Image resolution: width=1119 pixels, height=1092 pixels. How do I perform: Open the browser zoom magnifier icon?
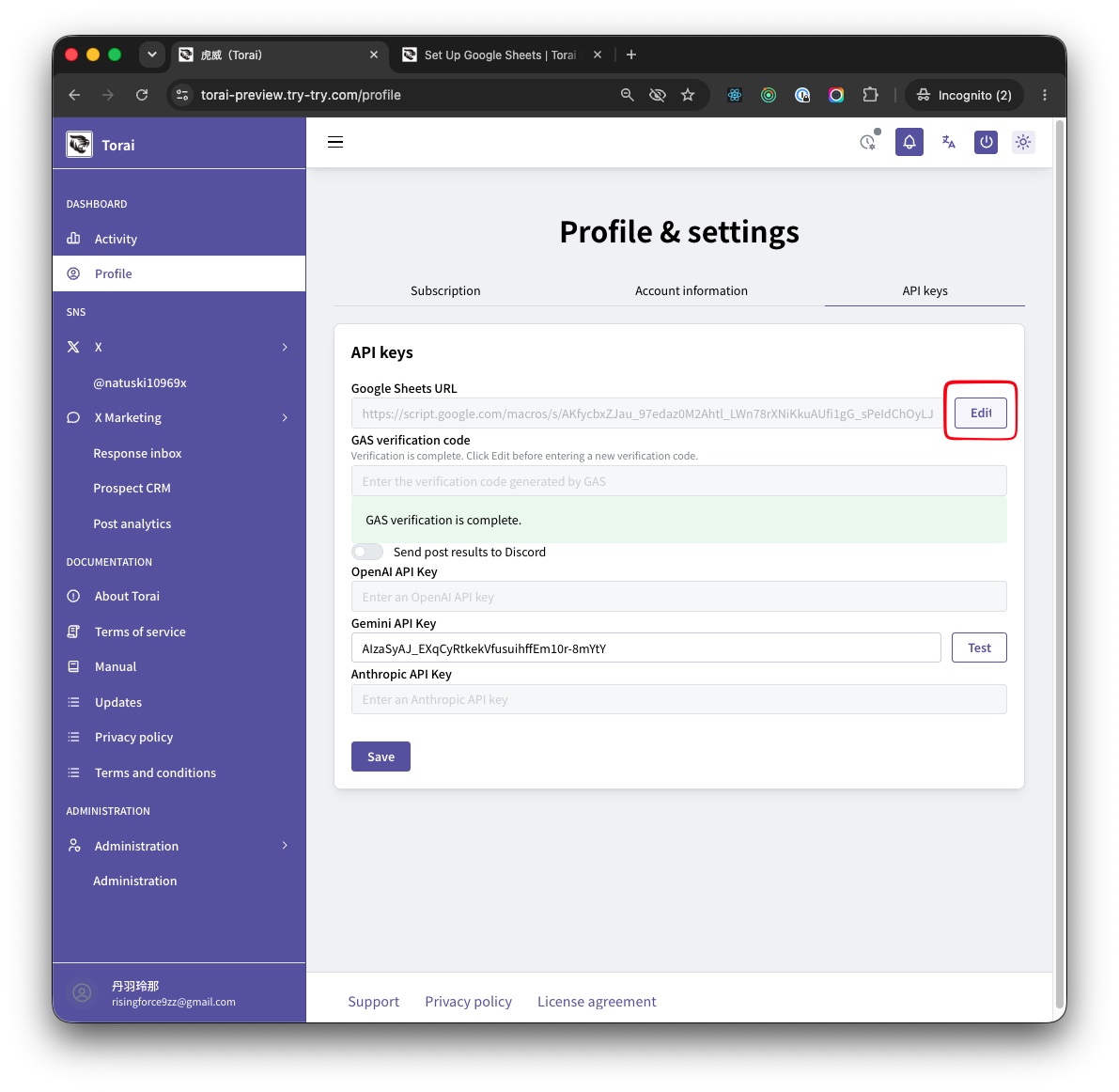coord(627,95)
